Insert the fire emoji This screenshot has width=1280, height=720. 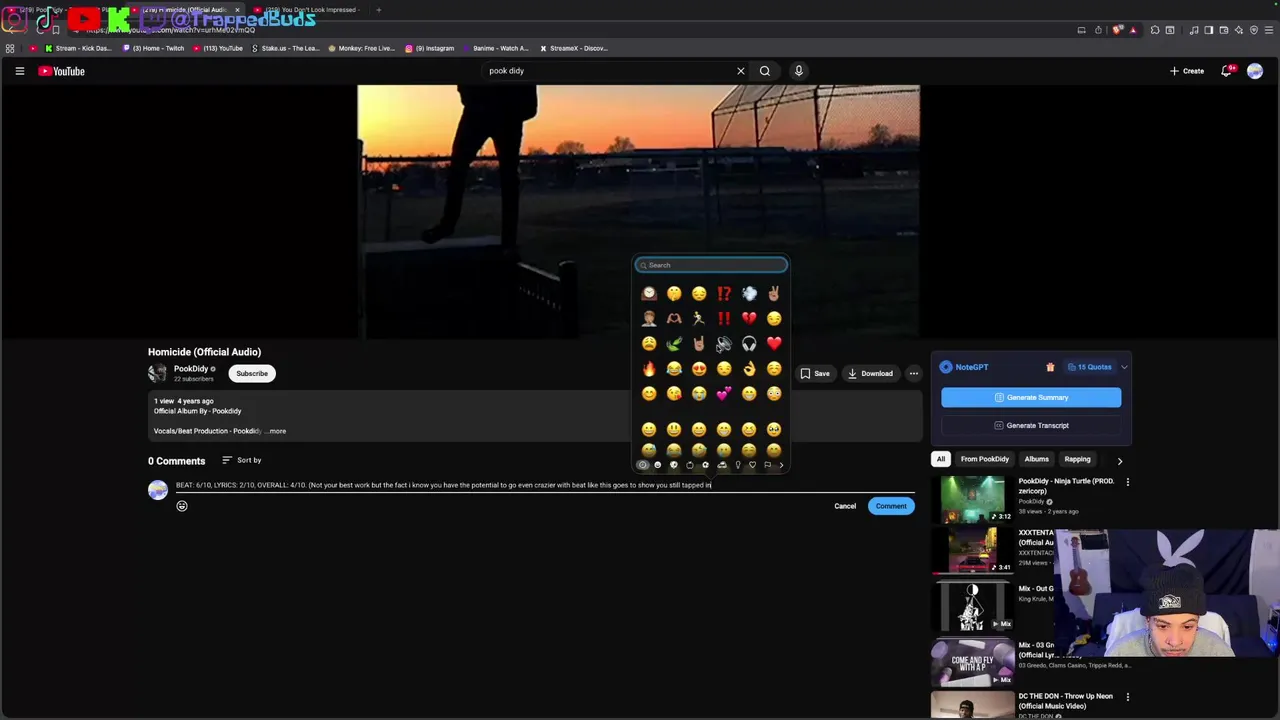click(x=649, y=368)
